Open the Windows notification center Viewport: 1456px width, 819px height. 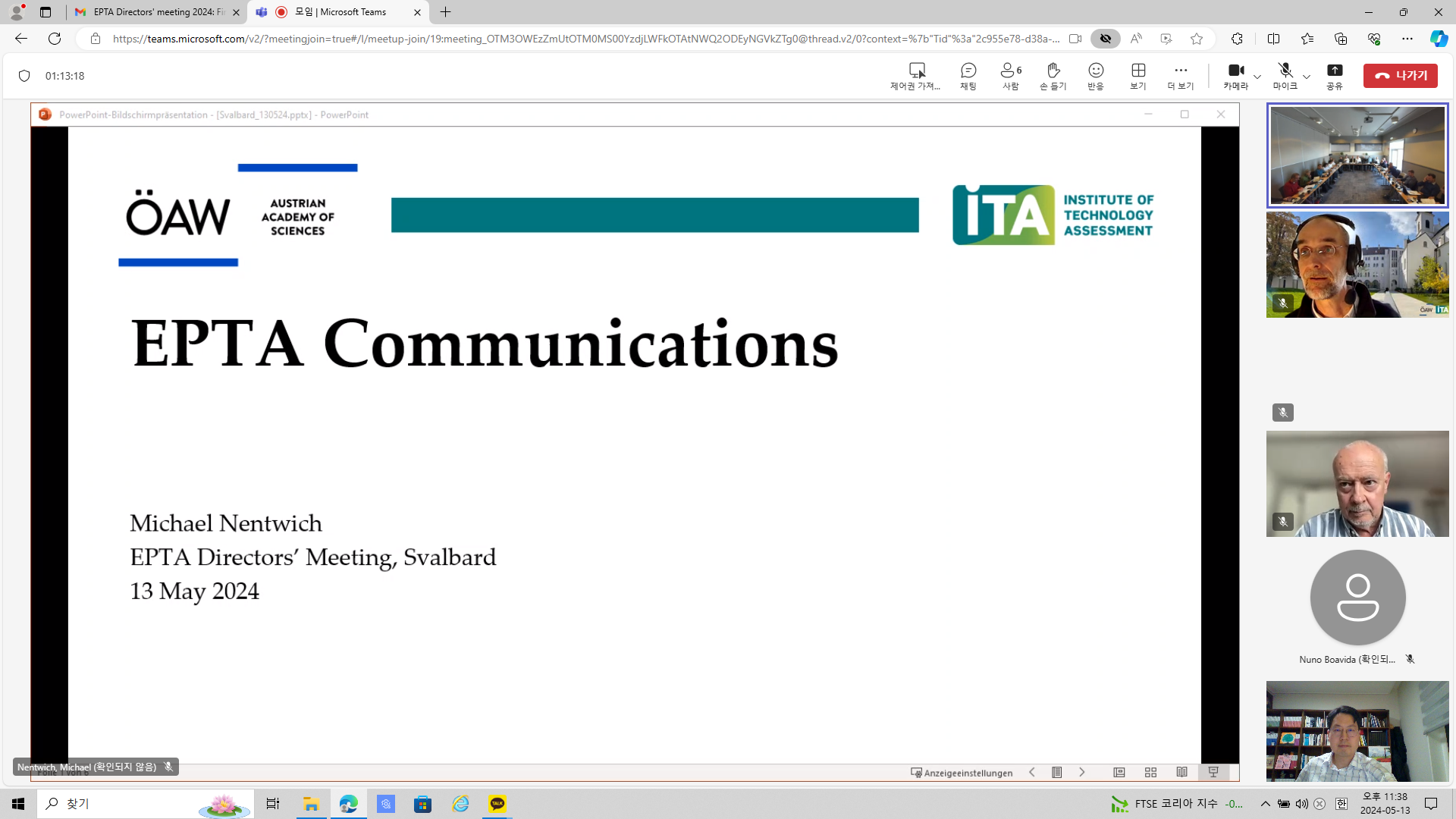pos(1432,804)
